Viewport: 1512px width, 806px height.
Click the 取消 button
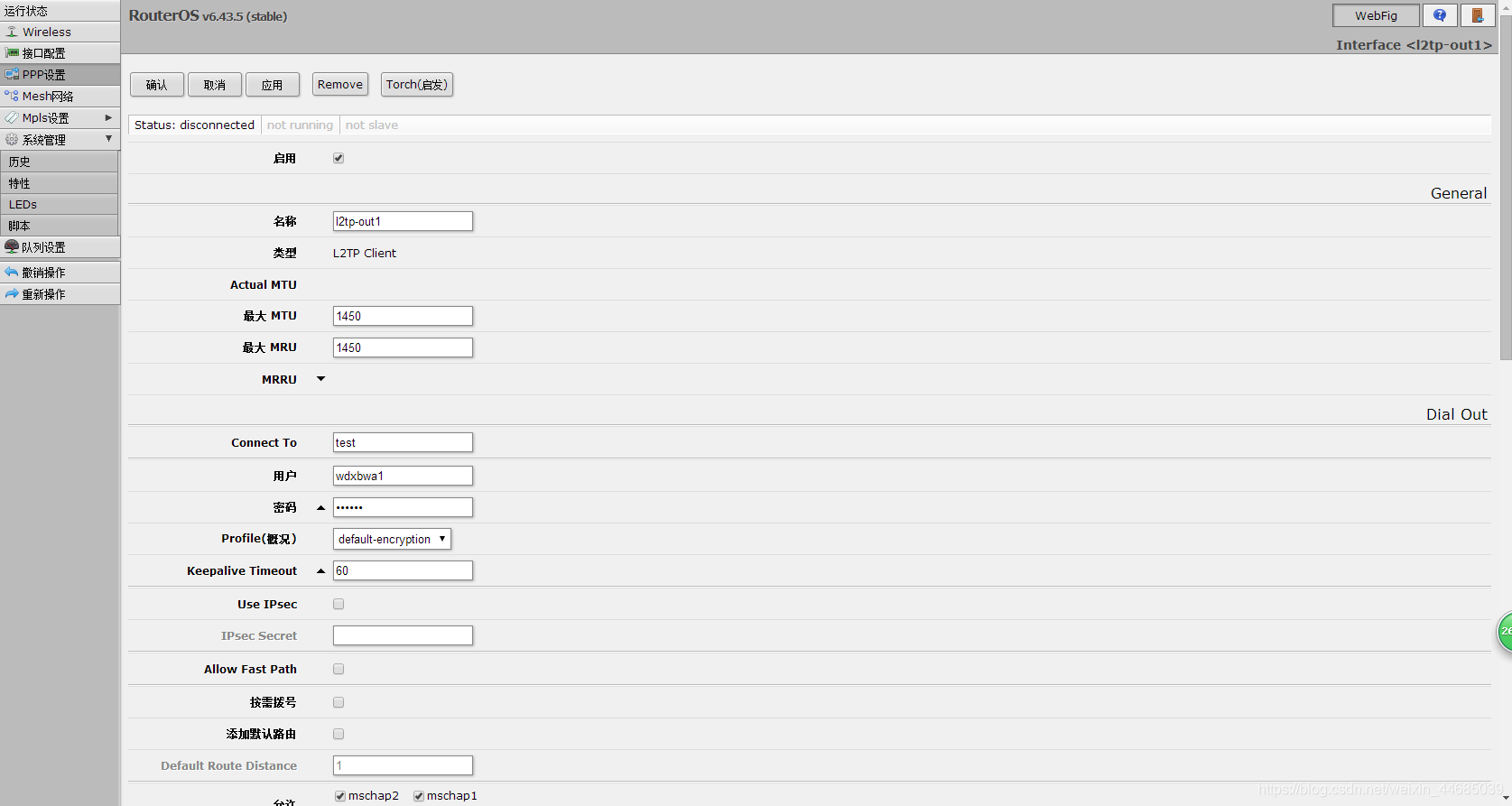pos(215,85)
